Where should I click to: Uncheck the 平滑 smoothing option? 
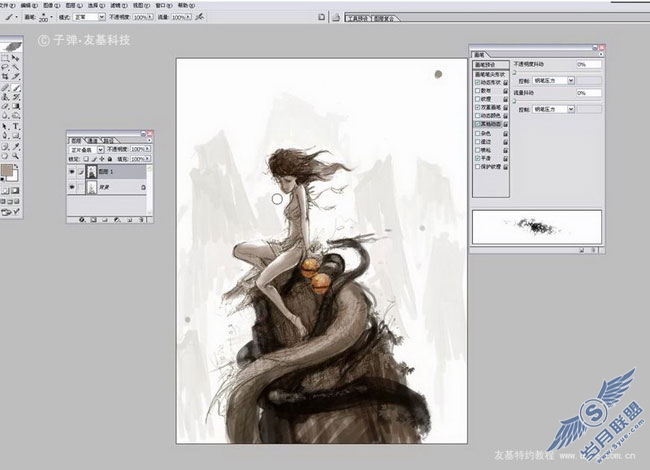[477, 158]
